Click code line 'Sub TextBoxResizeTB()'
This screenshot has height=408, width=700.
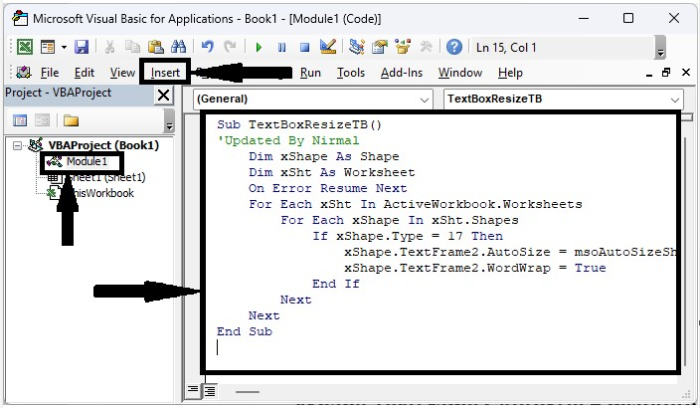[299, 125]
